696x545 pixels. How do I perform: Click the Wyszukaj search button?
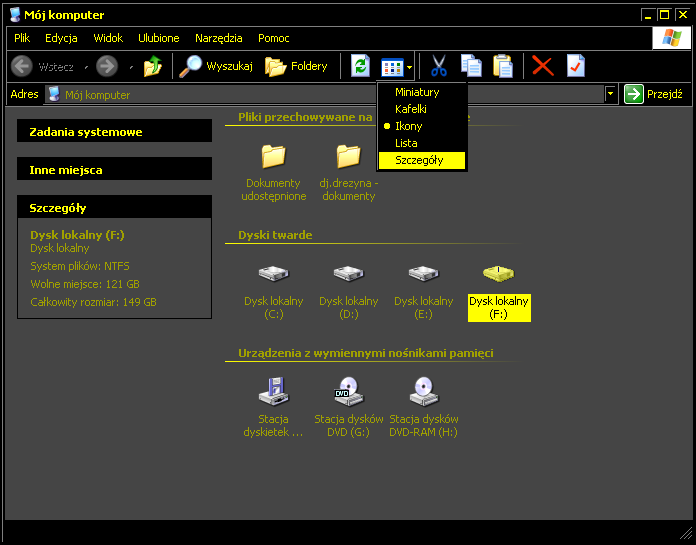(x=216, y=67)
